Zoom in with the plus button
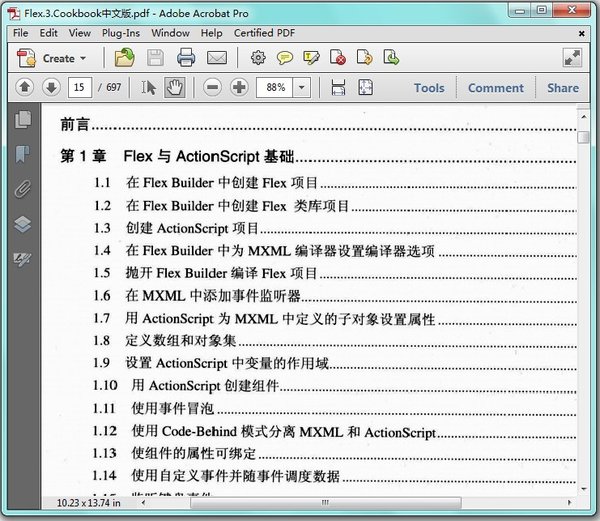The width and height of the screenshot is (600, 521). click(x=239, y=87)
